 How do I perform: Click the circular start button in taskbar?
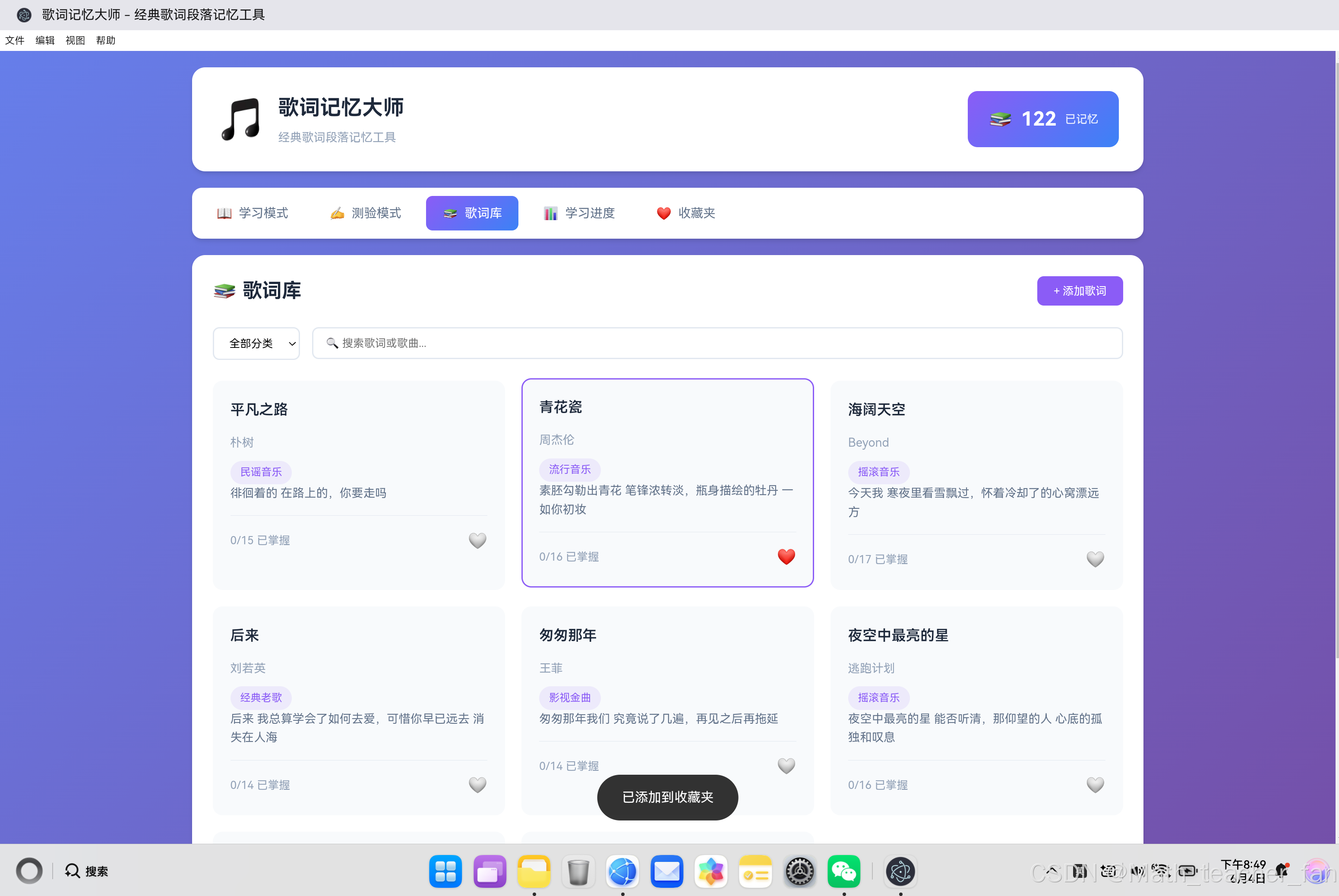click(x=29, y=871)
